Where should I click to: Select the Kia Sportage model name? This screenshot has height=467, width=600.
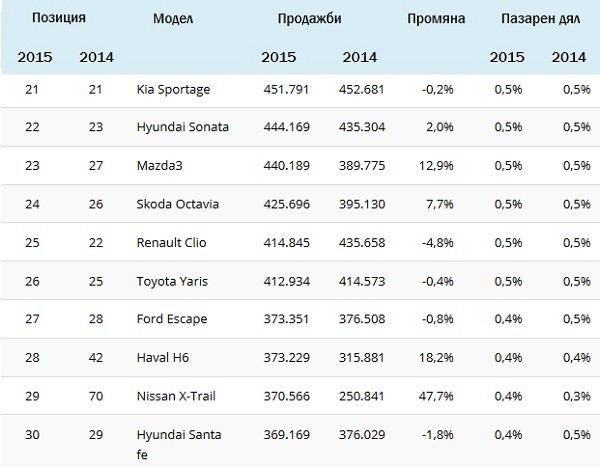pos(173,90)
